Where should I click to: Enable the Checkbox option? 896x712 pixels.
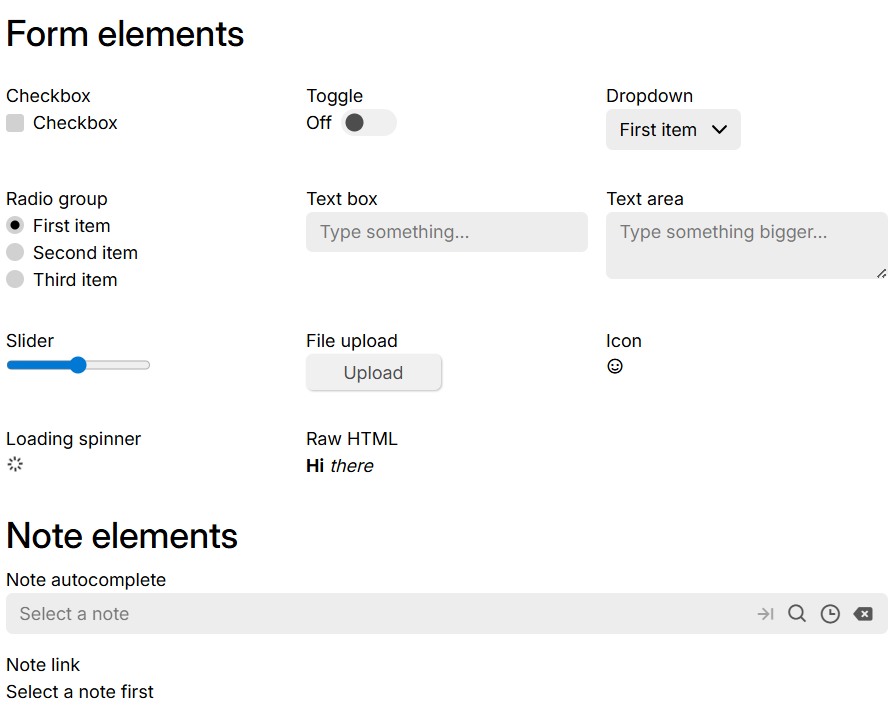pos(14,122)
